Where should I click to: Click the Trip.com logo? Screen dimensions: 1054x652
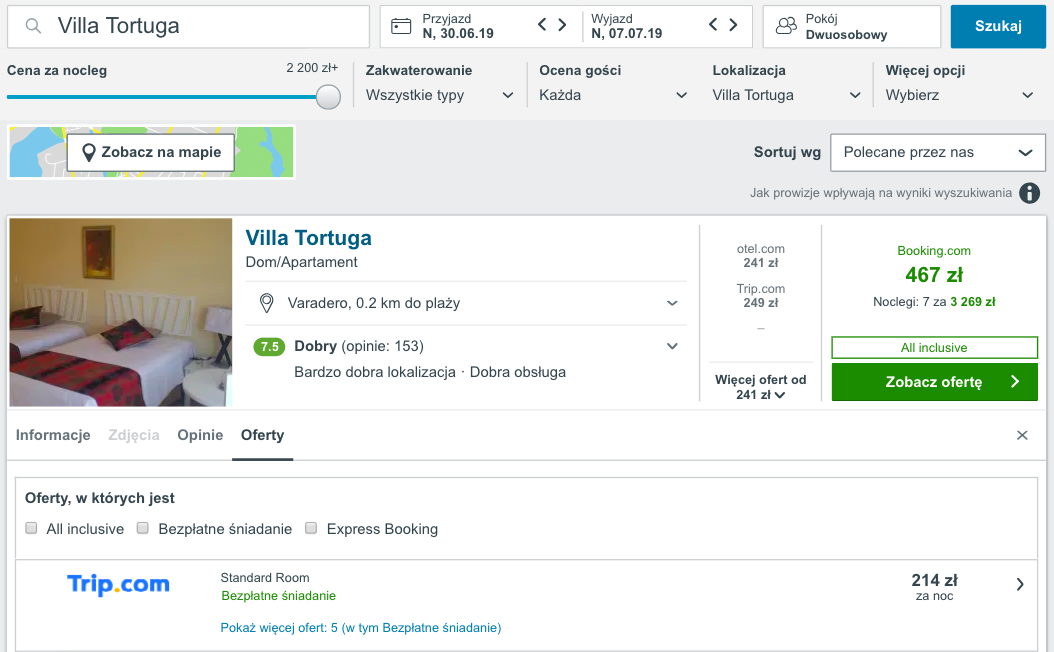pyautogui.click(x=118, y=584)
